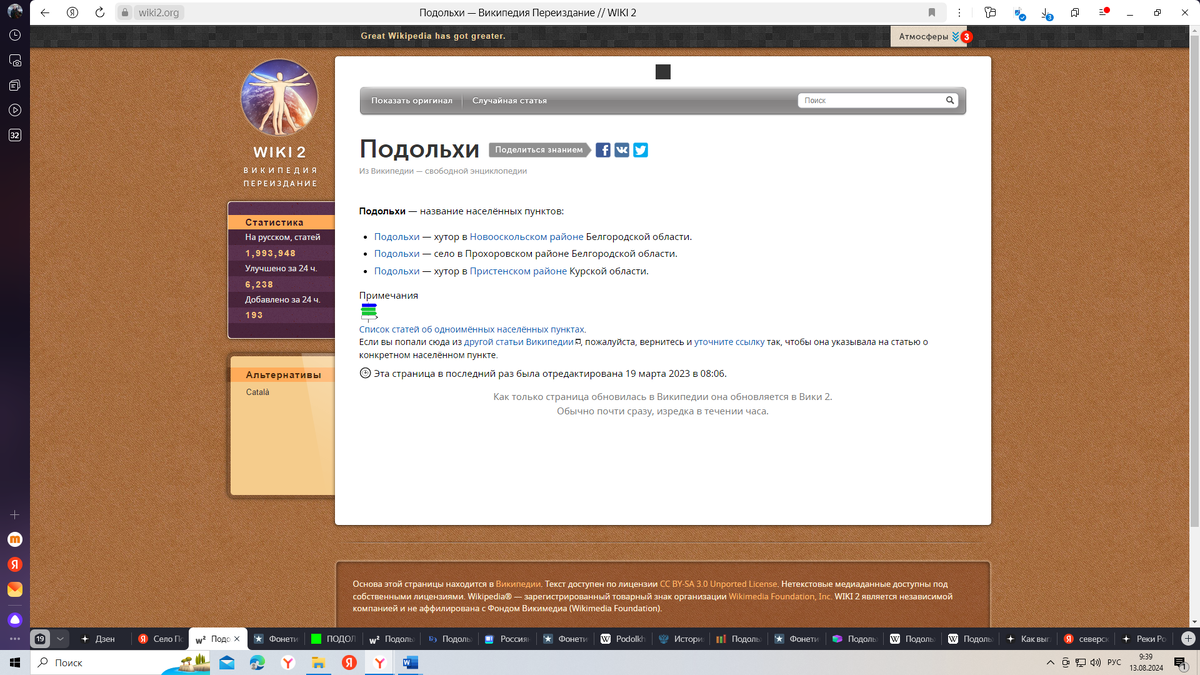Click the wiki2.org address bar
The height and width of the screenshot is (675, 1200).
[160, 13]
